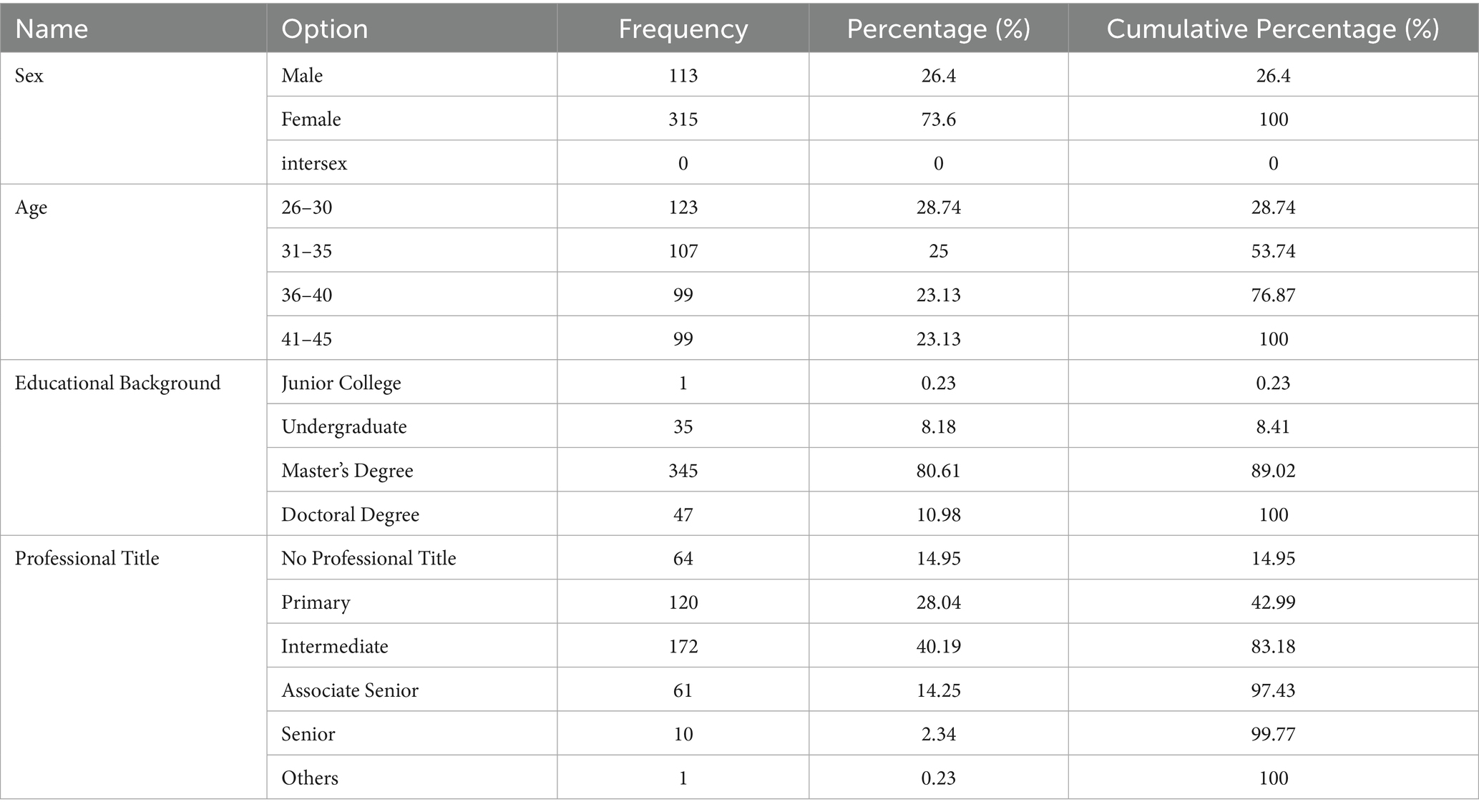Select the Doctoral Degree option cell
Viewport: 1479px width, 812px height.
[350, 515]
